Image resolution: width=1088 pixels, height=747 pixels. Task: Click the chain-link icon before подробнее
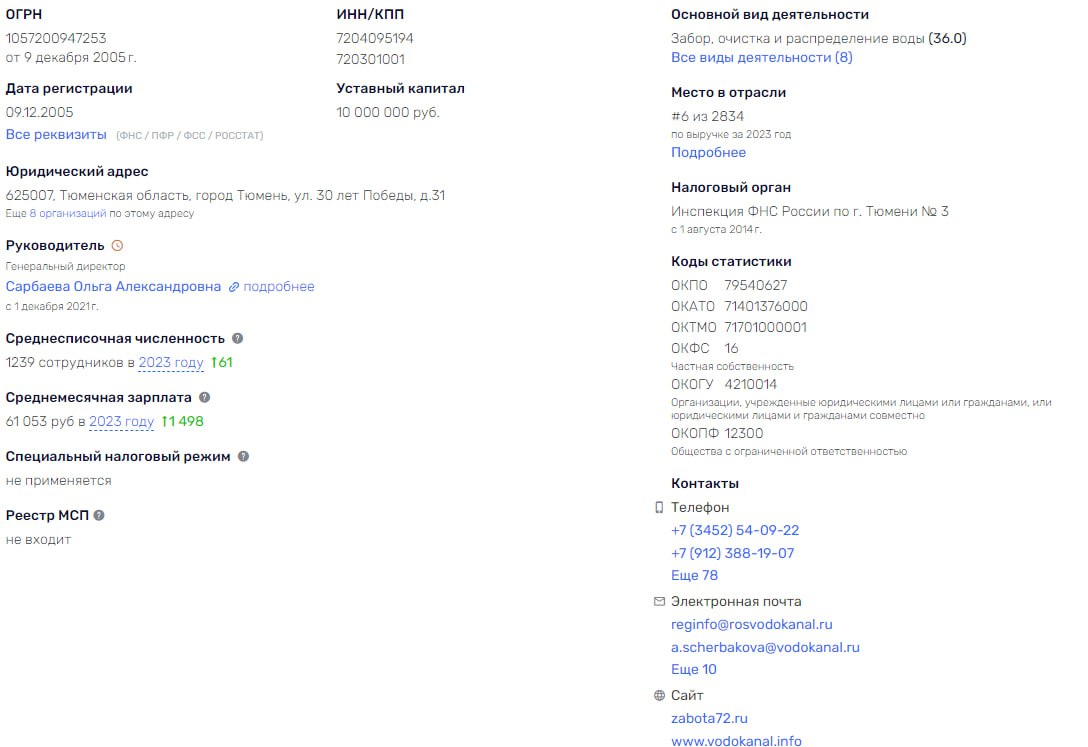coord(234,287)
